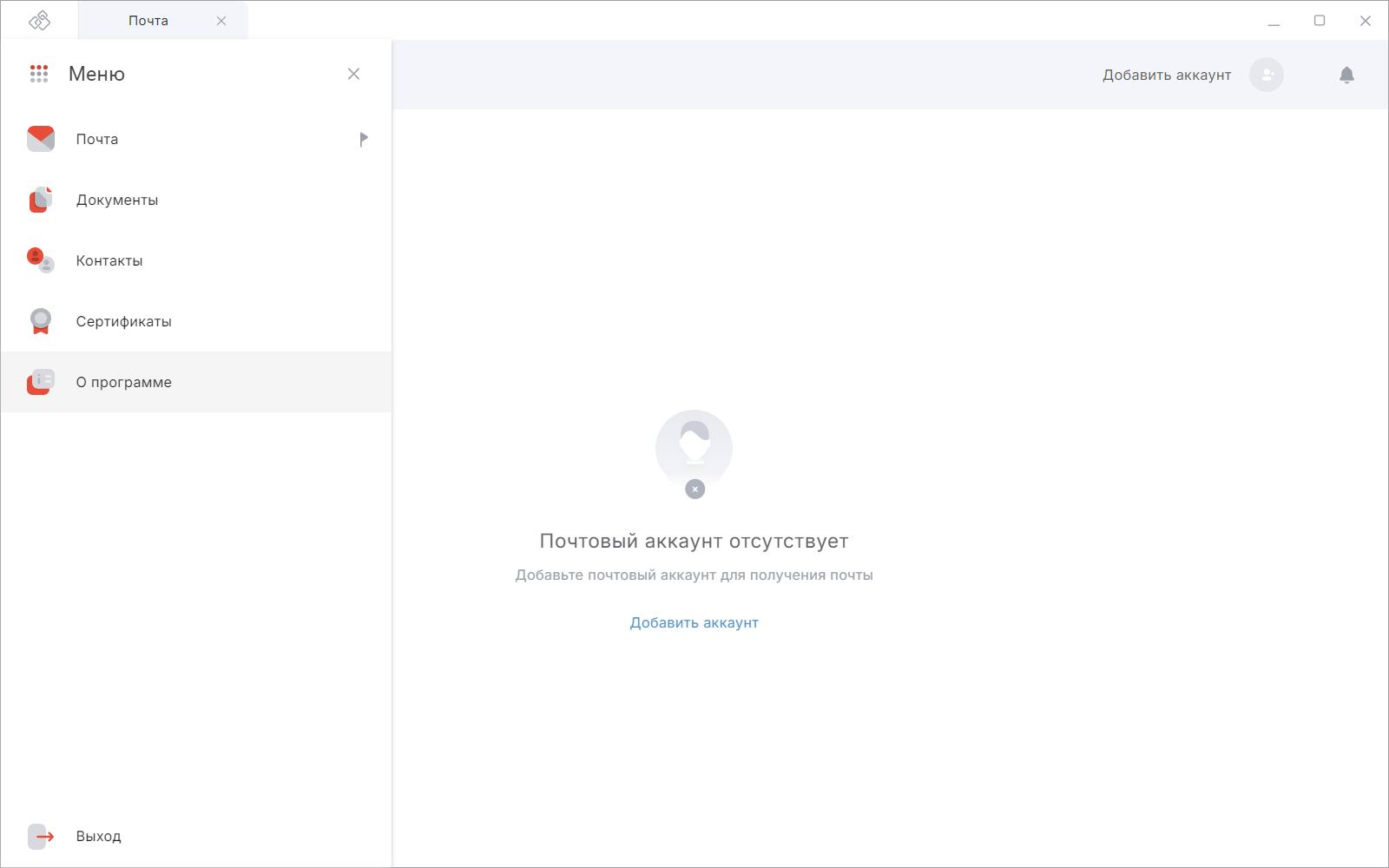This screenshot has height=868, width=1389.
Task: Click the heading Почтовый аккаунт отсутствует
Action: point(694,541)
